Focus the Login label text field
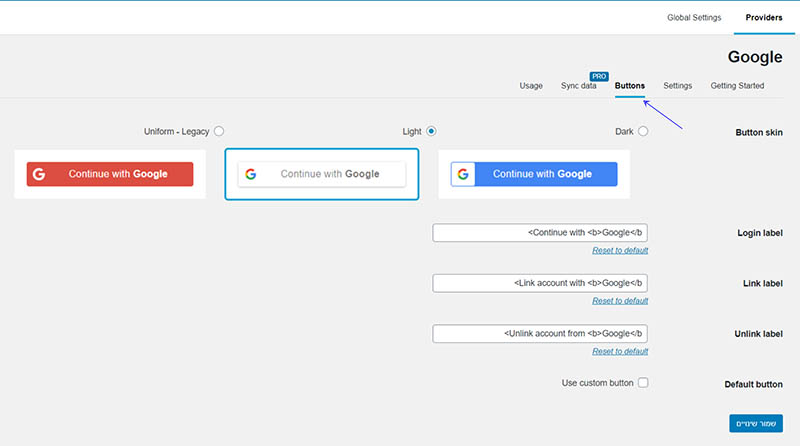The width and height of the screenshot is (800, 446). 540,233
